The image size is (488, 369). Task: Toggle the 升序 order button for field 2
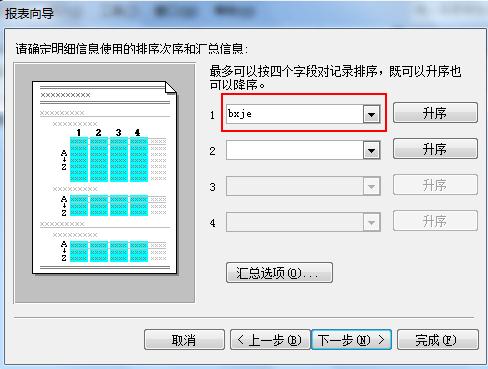click(435, 149)
